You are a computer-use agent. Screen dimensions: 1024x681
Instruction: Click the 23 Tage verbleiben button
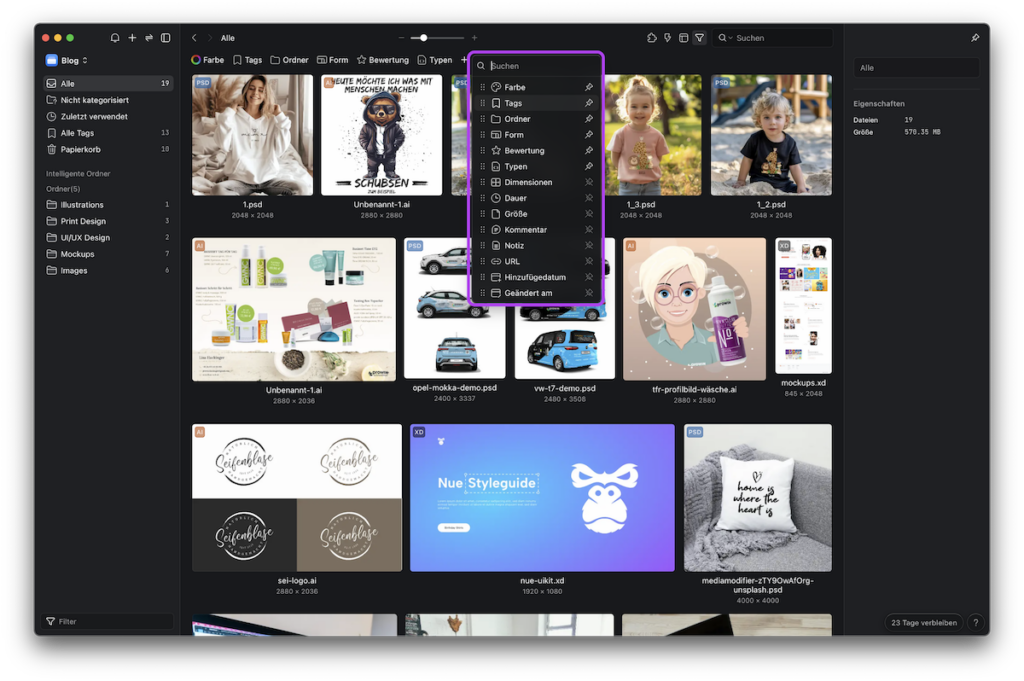pos(923,623)
